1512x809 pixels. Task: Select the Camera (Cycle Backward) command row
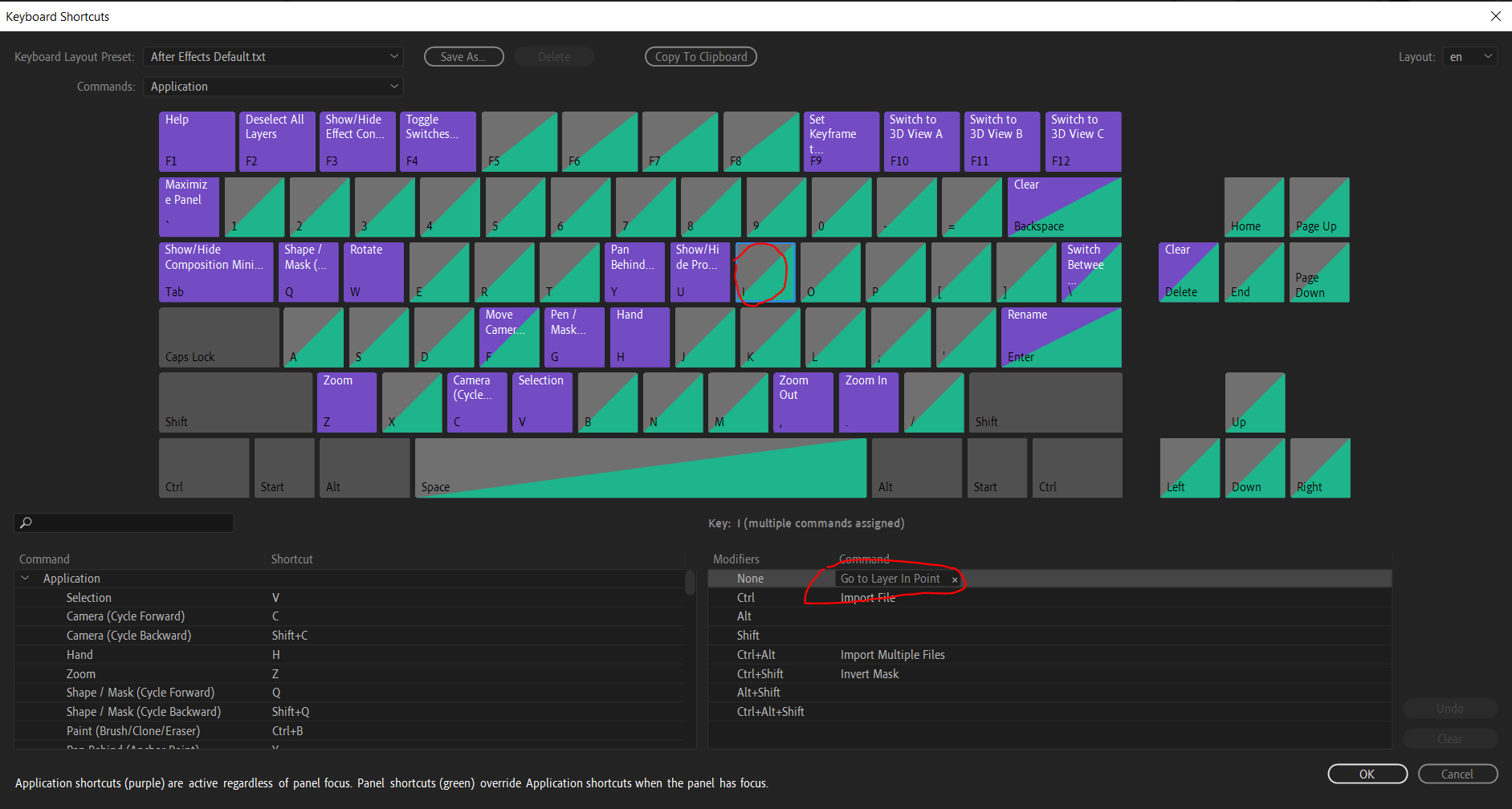point(350,636)
